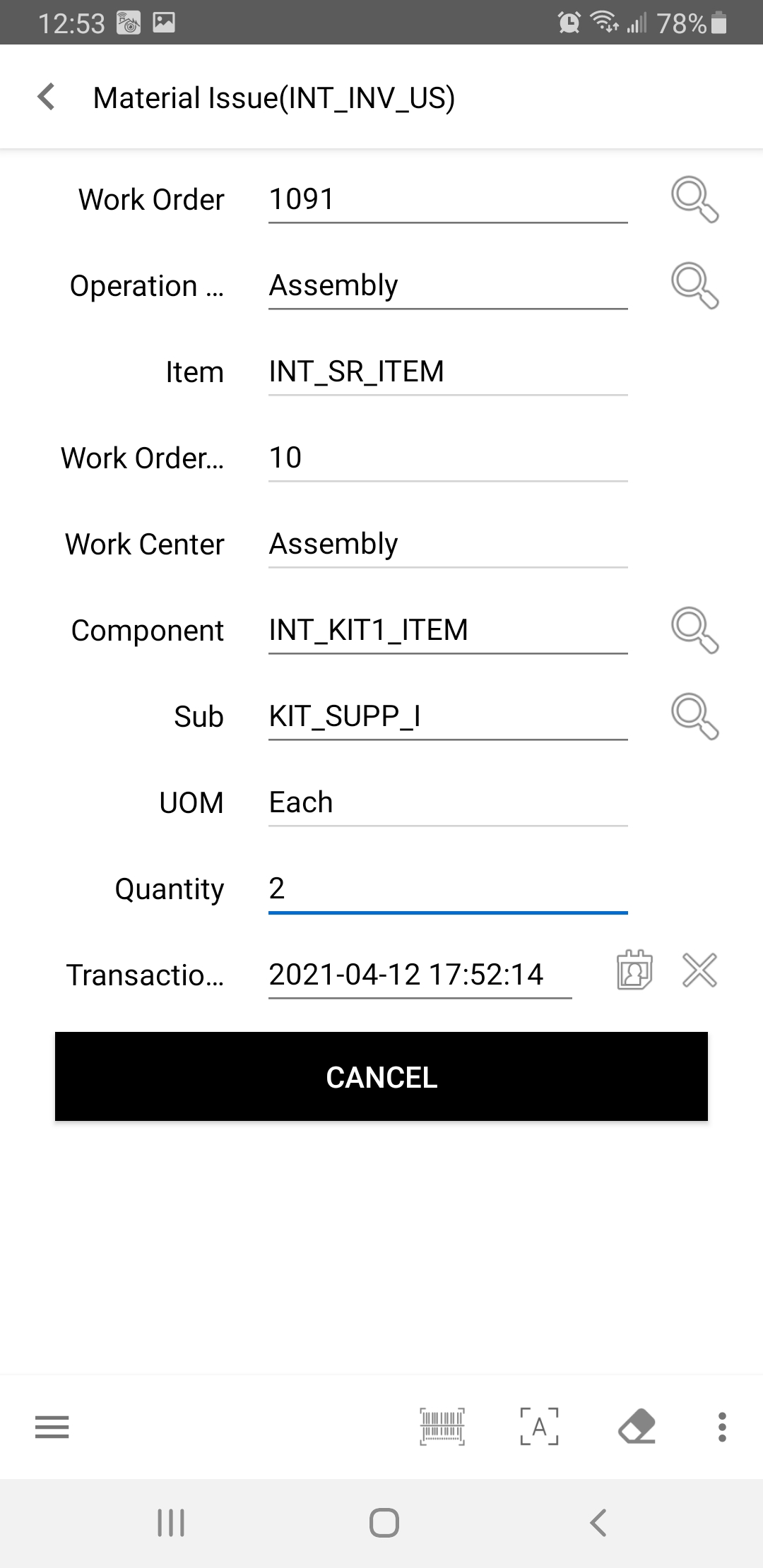The width and height of the screenshot is (763, 1568).
Task: Edit the Transaction date field value
Action: [420, 975]
